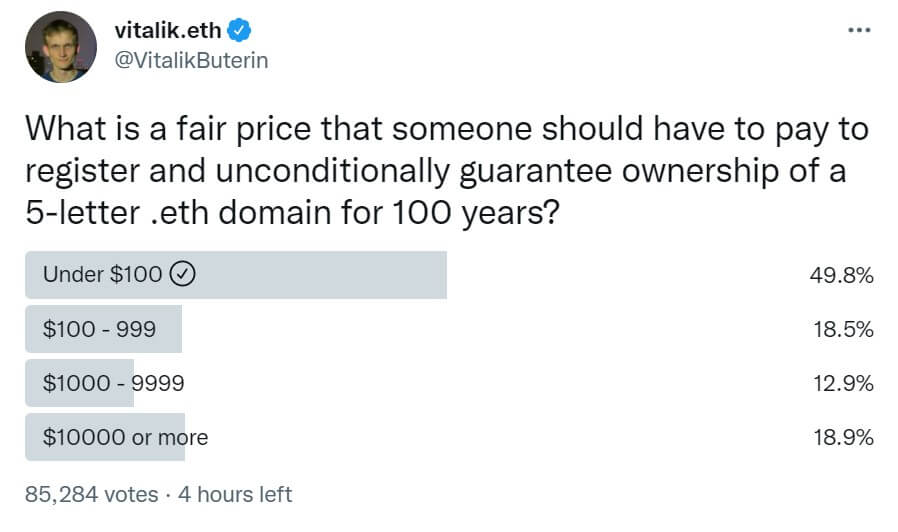Click the 85,284 votes count
898x532 pixels.
point(91,494)
